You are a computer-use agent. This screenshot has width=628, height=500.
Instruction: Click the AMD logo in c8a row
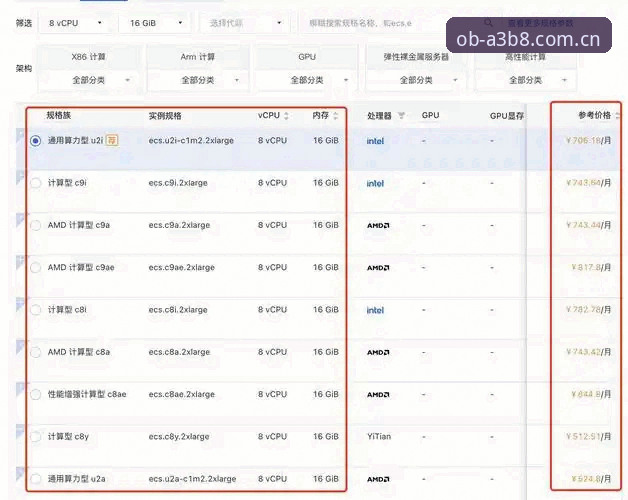[x=378, y=353]
